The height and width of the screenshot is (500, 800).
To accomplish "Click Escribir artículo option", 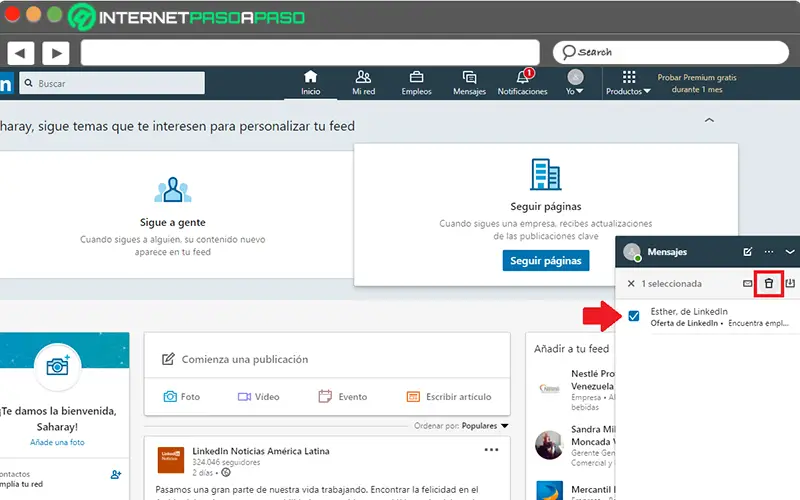I will click(x=449, y=396).
